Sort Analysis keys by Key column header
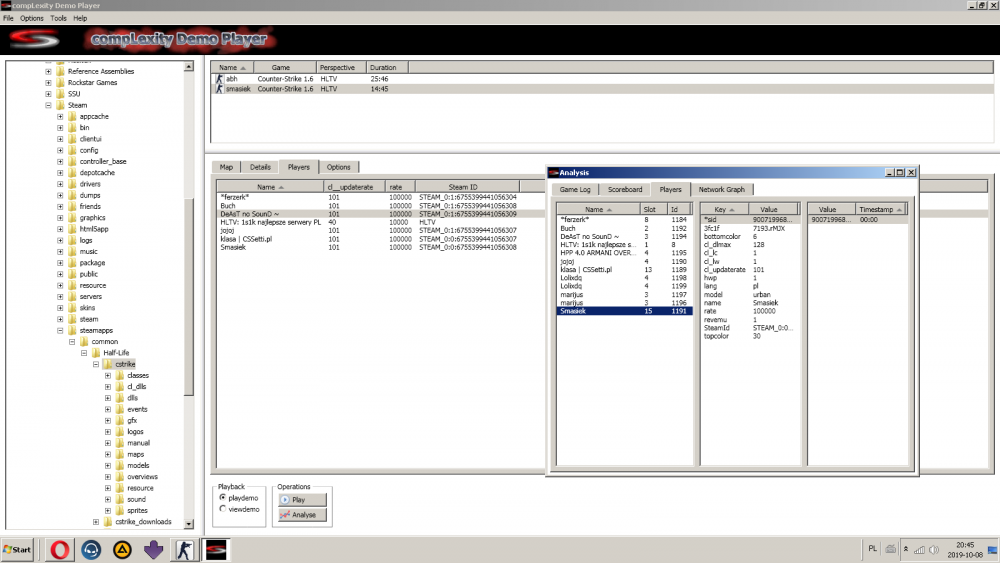Viewport: 1000px width, 563px height. [724, 209]
